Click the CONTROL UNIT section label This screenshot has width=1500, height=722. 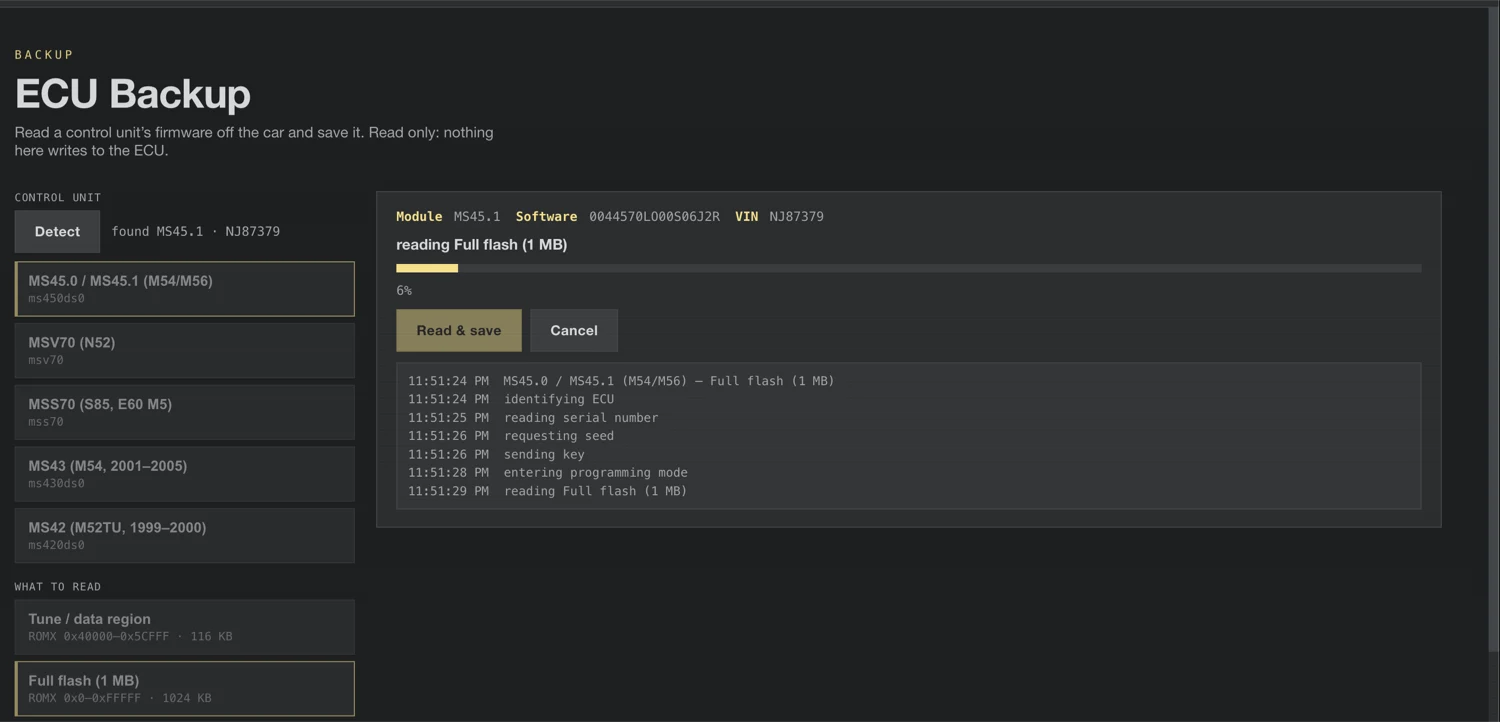coord(58,198)
